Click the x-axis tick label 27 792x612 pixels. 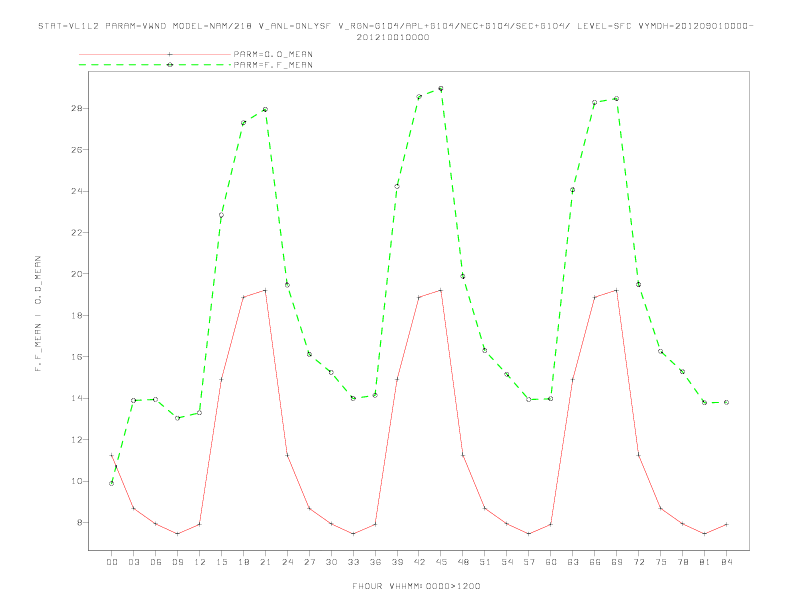(x=309, y=562)
